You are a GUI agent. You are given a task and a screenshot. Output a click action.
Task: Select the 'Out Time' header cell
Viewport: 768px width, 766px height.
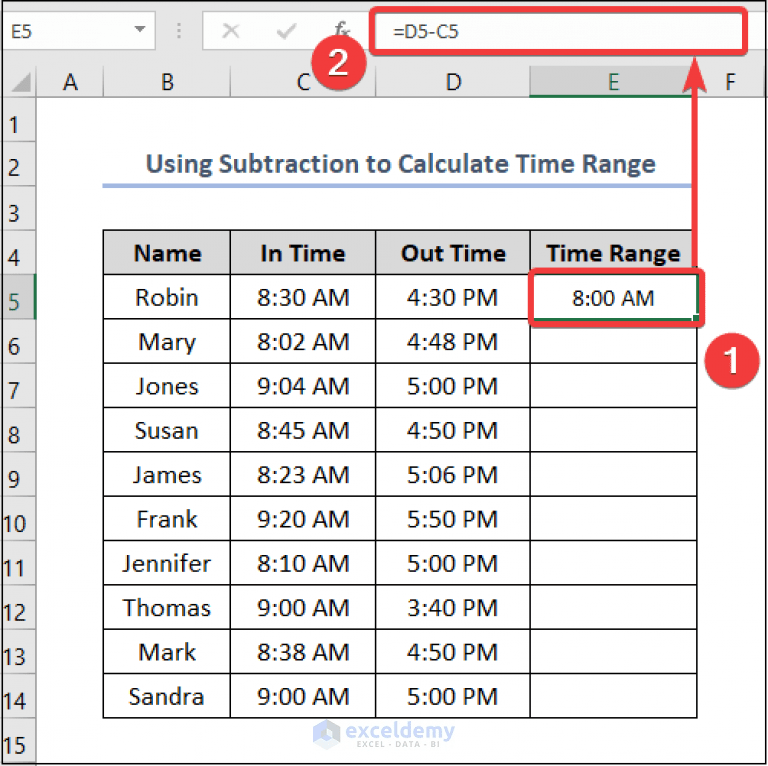(453, 253)
